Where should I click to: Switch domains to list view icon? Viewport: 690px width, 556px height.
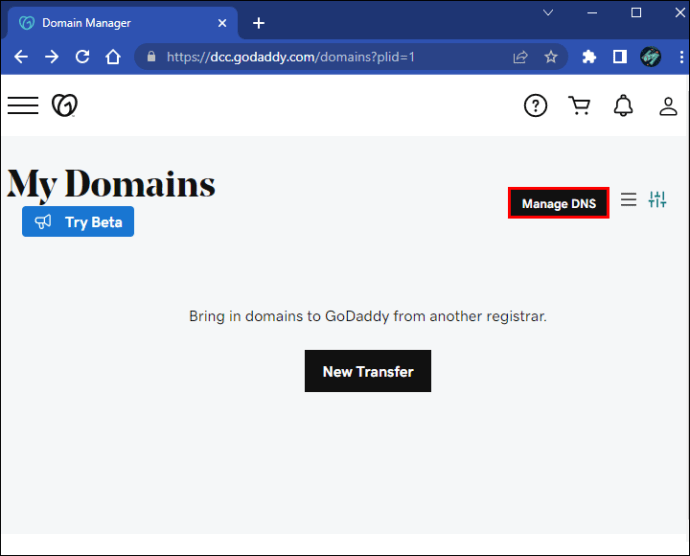click(x=628, y=199)
